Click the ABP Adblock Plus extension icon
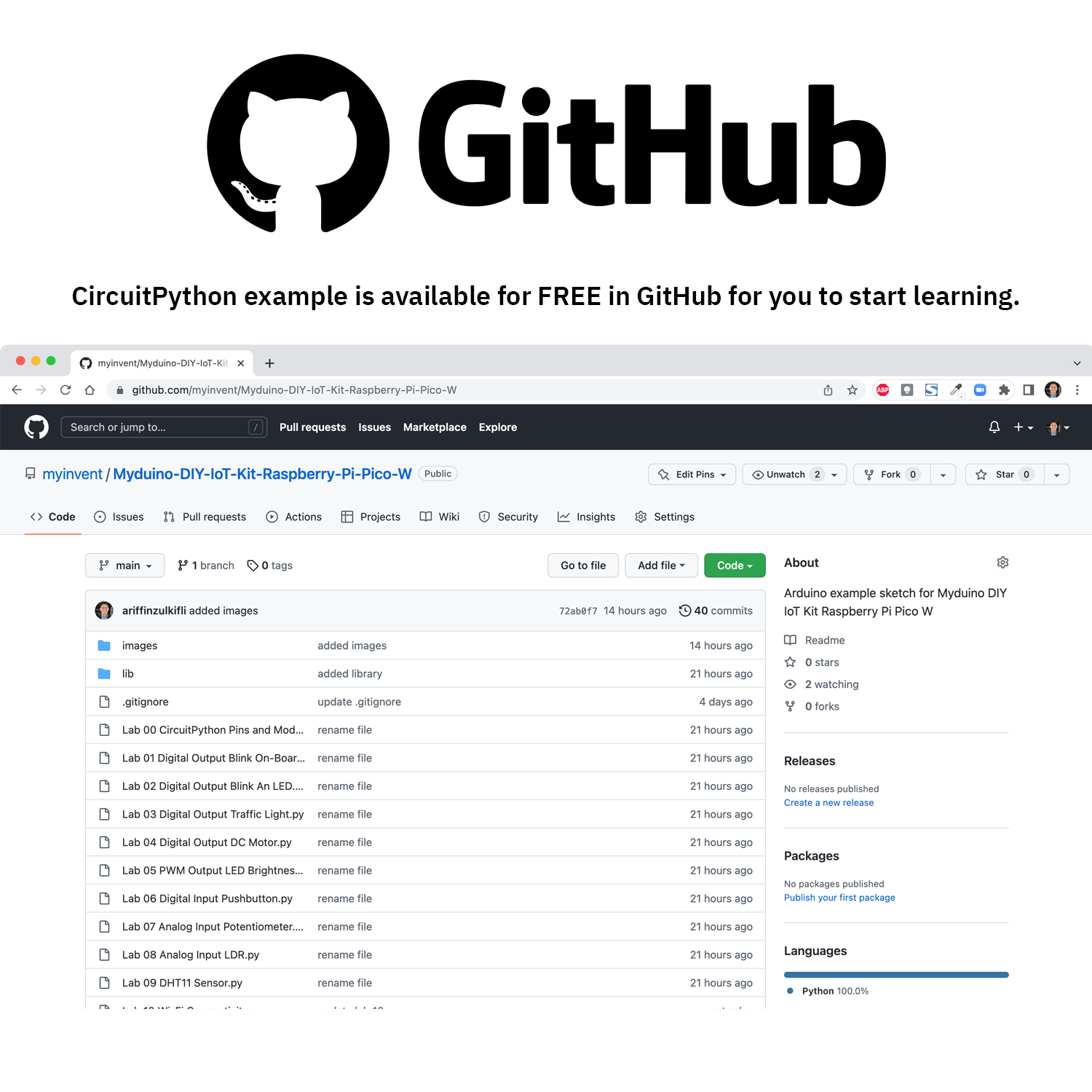This screenshot has height=1092, width=1092. (x=883, y=390)
